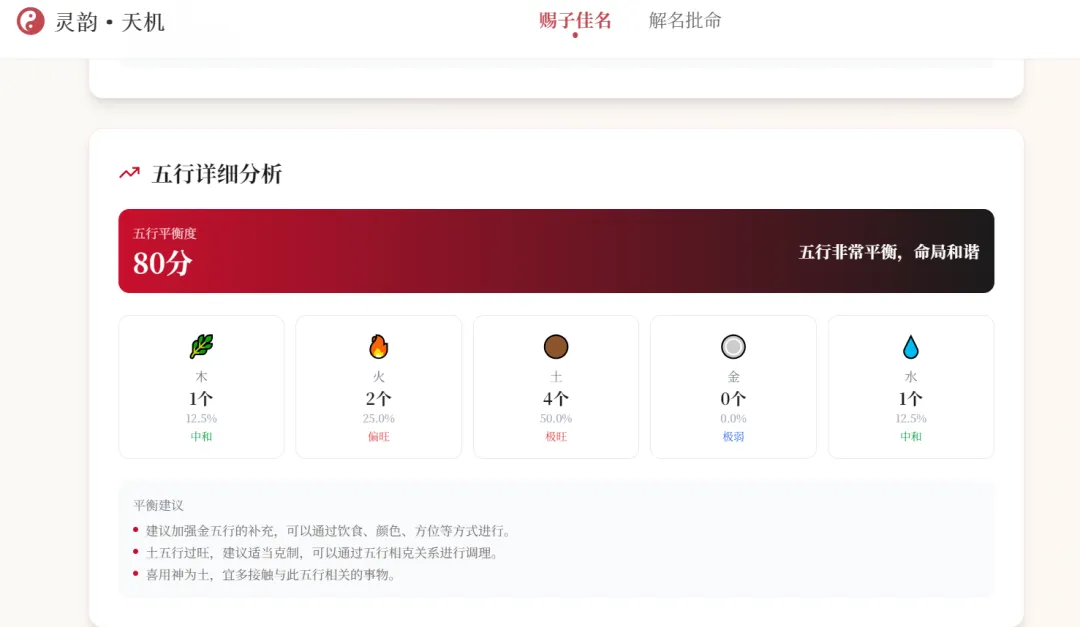Click the 4个 count in the 土 card
The image size is (1080, 627).
pos(556,399)
